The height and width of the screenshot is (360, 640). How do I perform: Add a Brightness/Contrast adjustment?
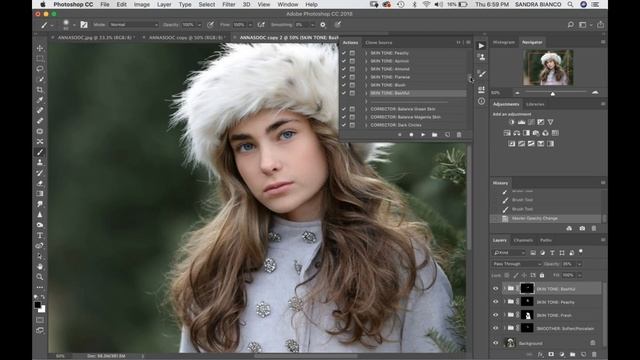(x=511, y=122)
